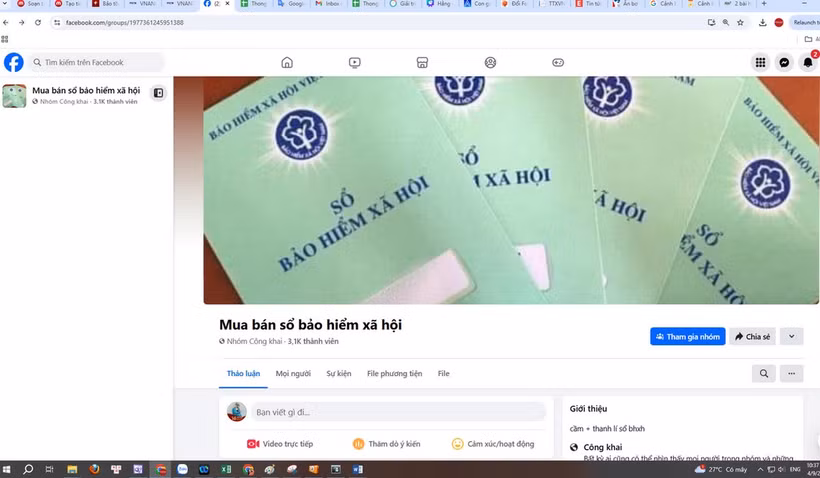The height and width of the screenshot is (478, 820).
Task: Click Thăm dò ý kiến option
Action: click(386, 444)
